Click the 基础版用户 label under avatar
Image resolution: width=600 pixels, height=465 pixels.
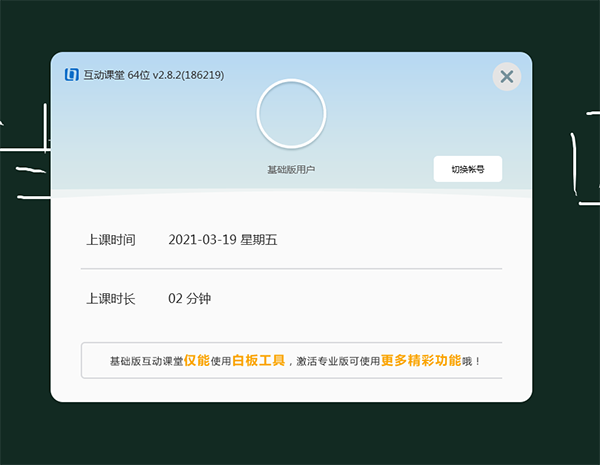(291, 170)
